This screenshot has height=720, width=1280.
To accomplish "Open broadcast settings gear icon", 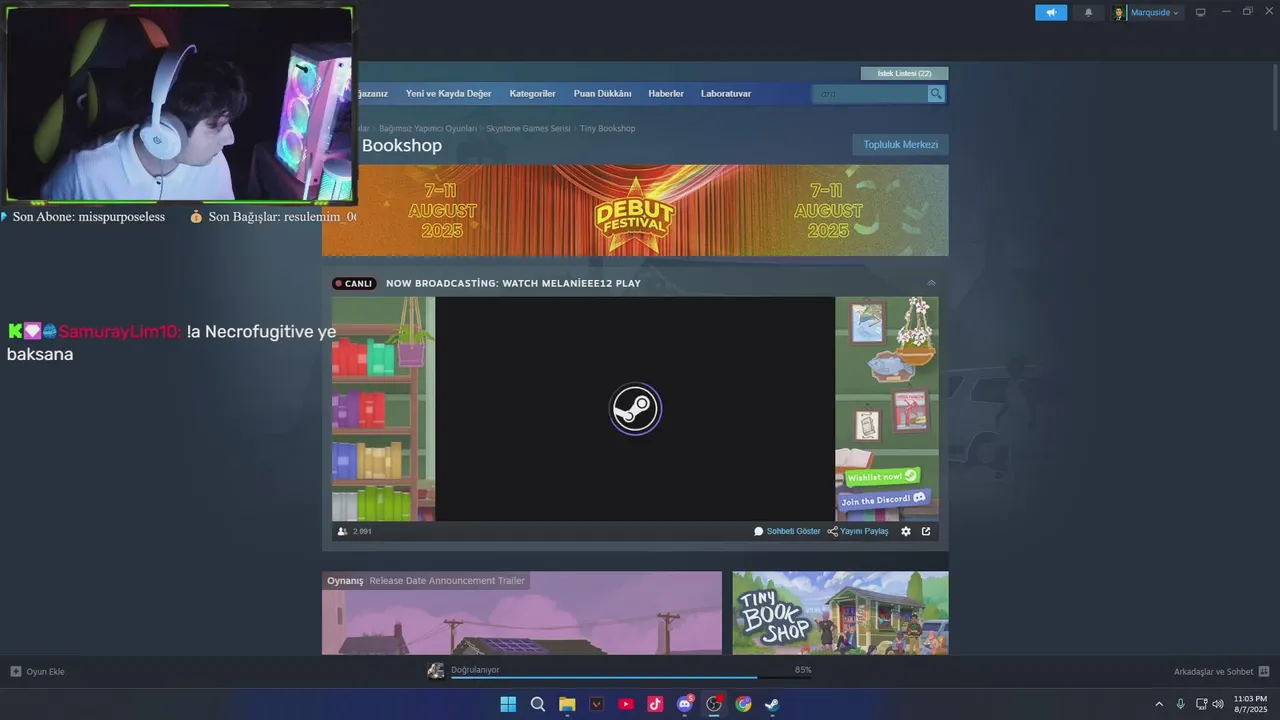I will [906, 531].
